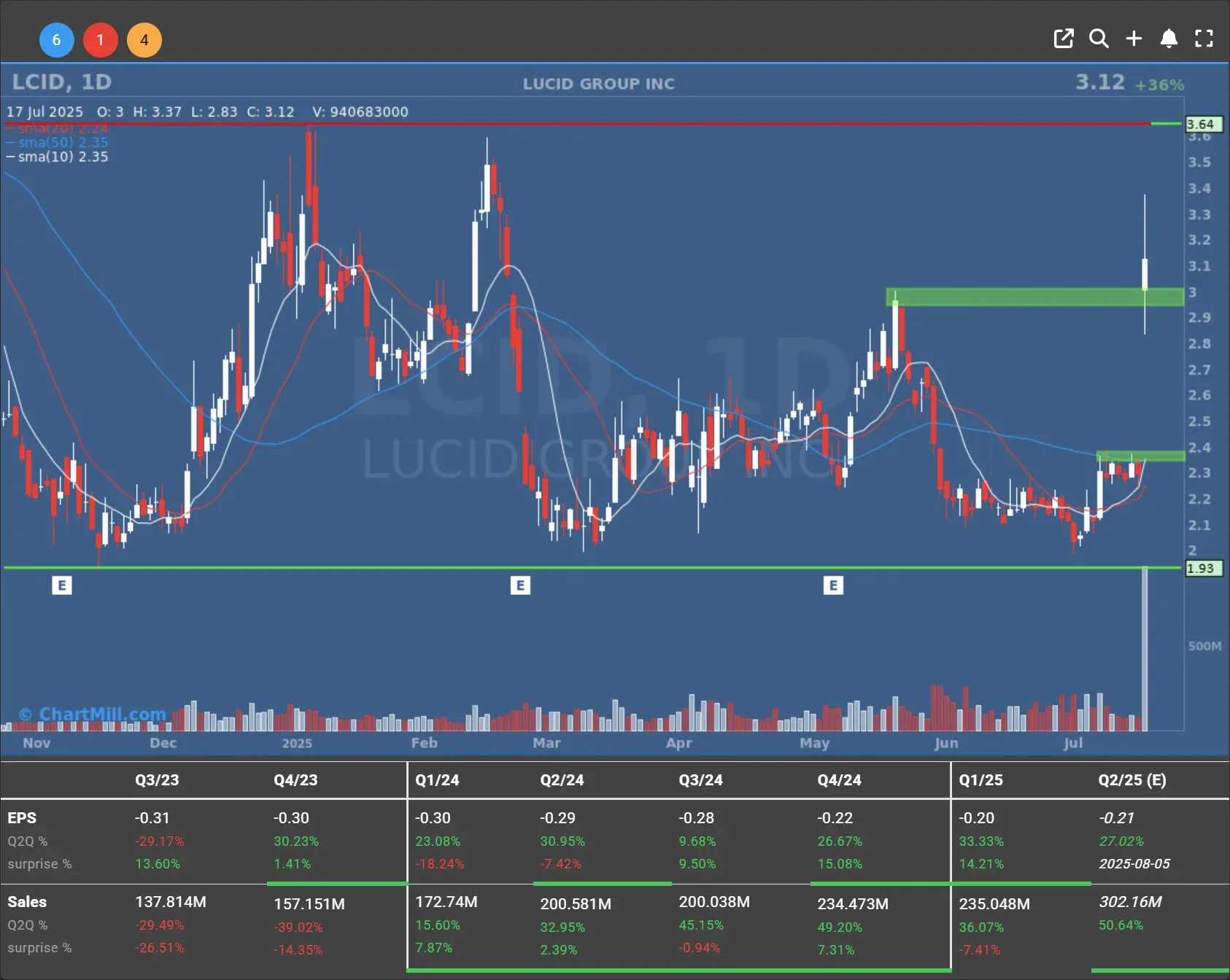This screenshot has height=980, width=1230.
Task: Click the Q2/24 column header
Action: (x=562, y=779)
